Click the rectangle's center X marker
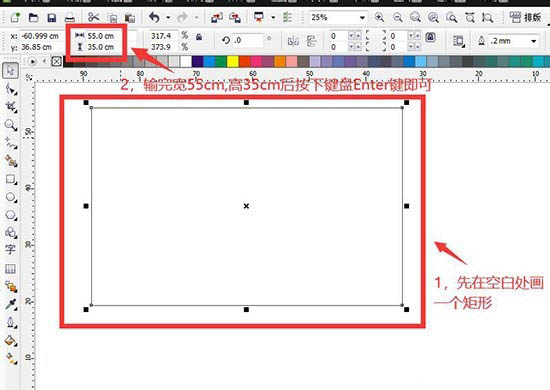Screen dimensions: 550x390 pyautogui.click(x=246, y=206)
